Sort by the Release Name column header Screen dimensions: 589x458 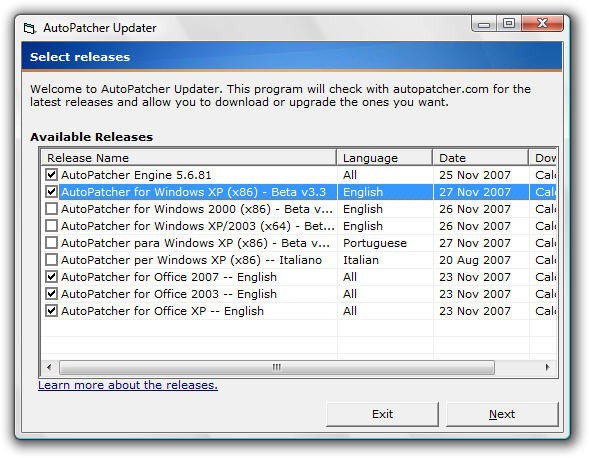pos(189,158)
